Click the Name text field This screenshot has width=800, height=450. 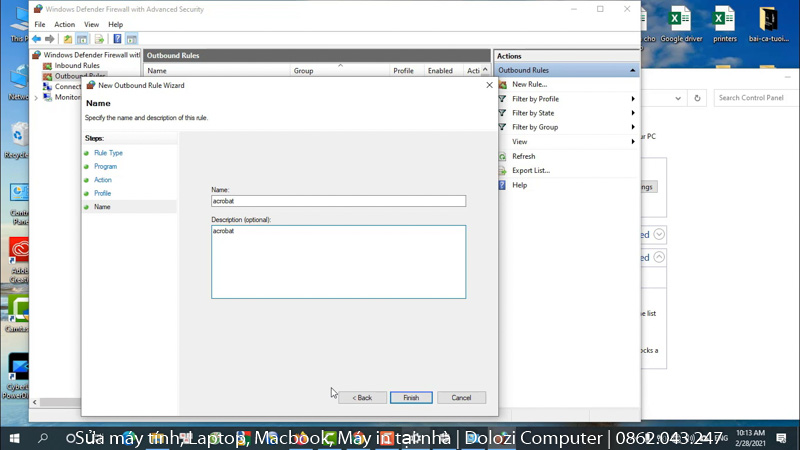coord(338,201)
